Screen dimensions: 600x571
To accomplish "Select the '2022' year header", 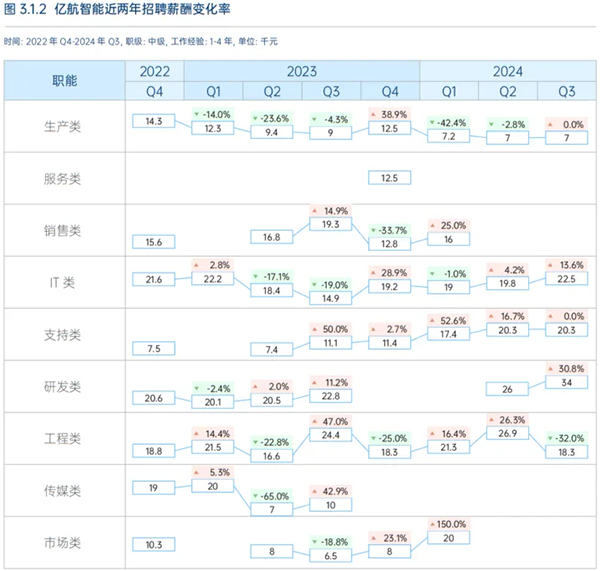I will [x=155, y=72].
